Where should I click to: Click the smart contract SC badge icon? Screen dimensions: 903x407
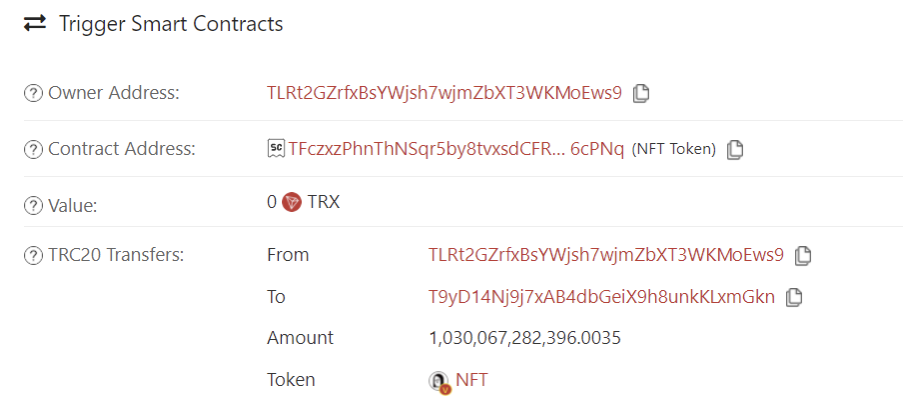click(x=276, y=149)
